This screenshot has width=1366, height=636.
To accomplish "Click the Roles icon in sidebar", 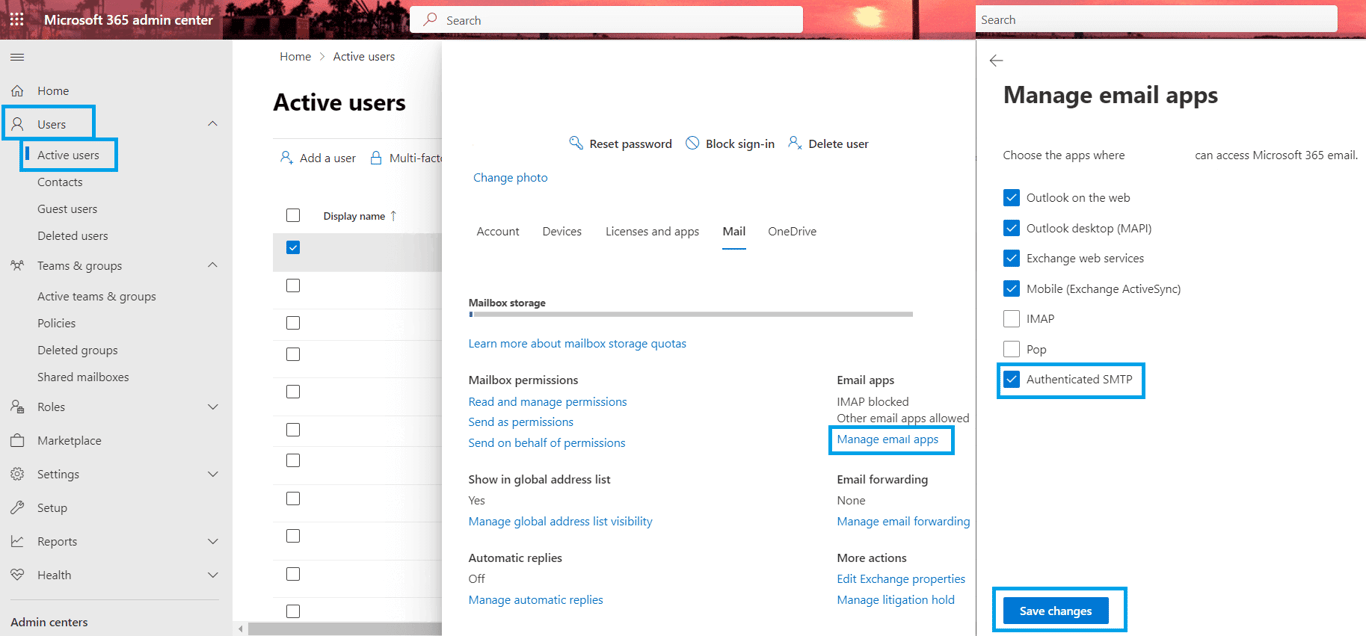I will 17,407.
